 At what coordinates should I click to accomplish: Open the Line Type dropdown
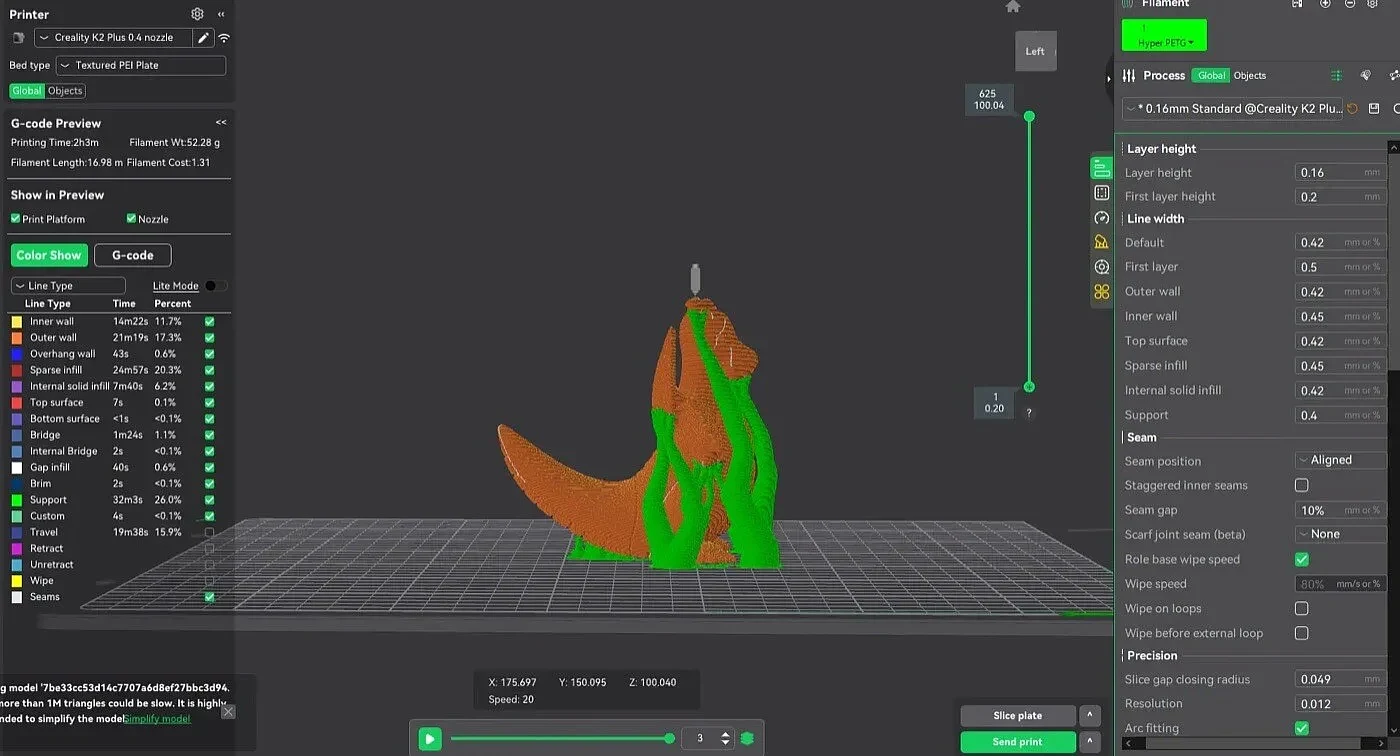pos(68,286)
